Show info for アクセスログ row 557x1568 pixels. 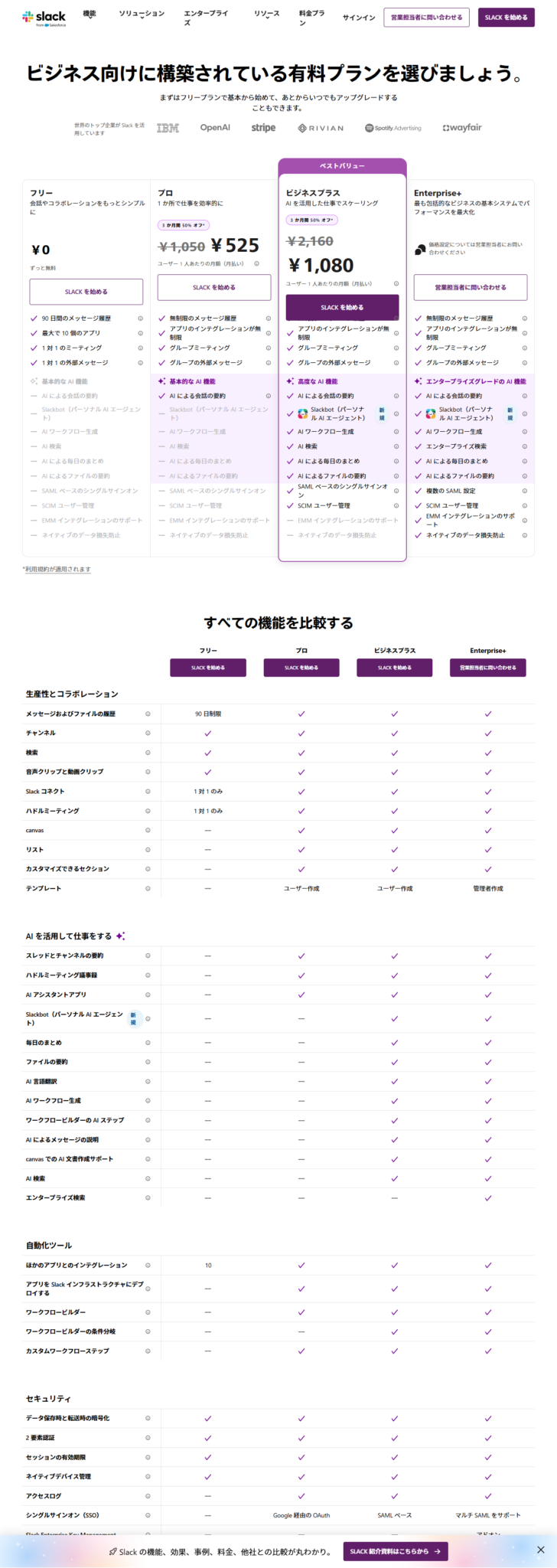pos(148,1495)
